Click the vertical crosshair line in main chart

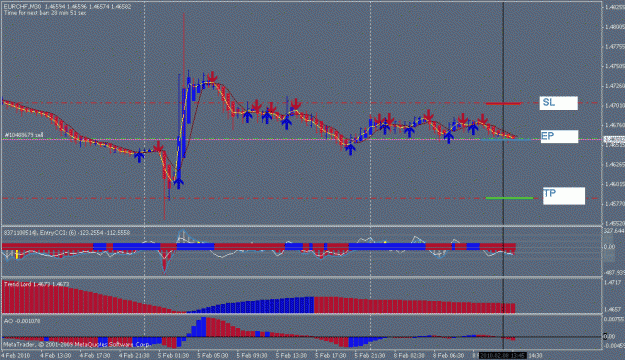(x=503, y=113)
